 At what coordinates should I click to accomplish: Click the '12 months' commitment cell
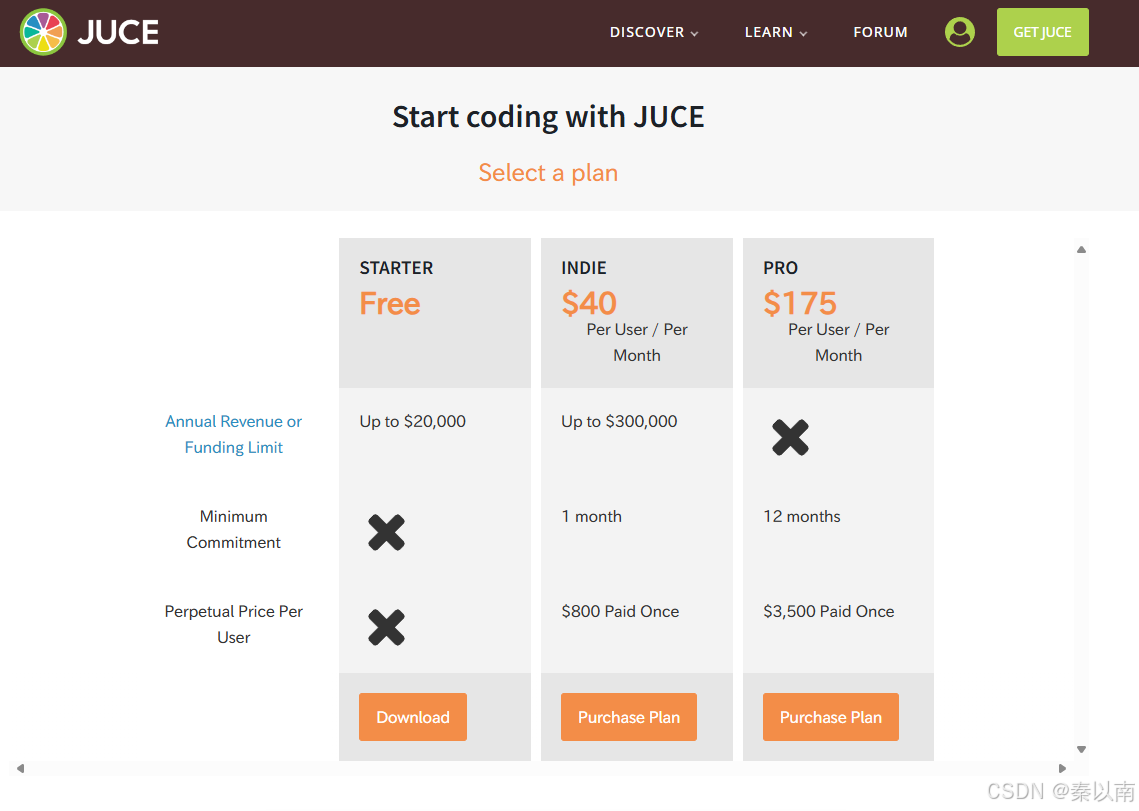coord(802,517)
